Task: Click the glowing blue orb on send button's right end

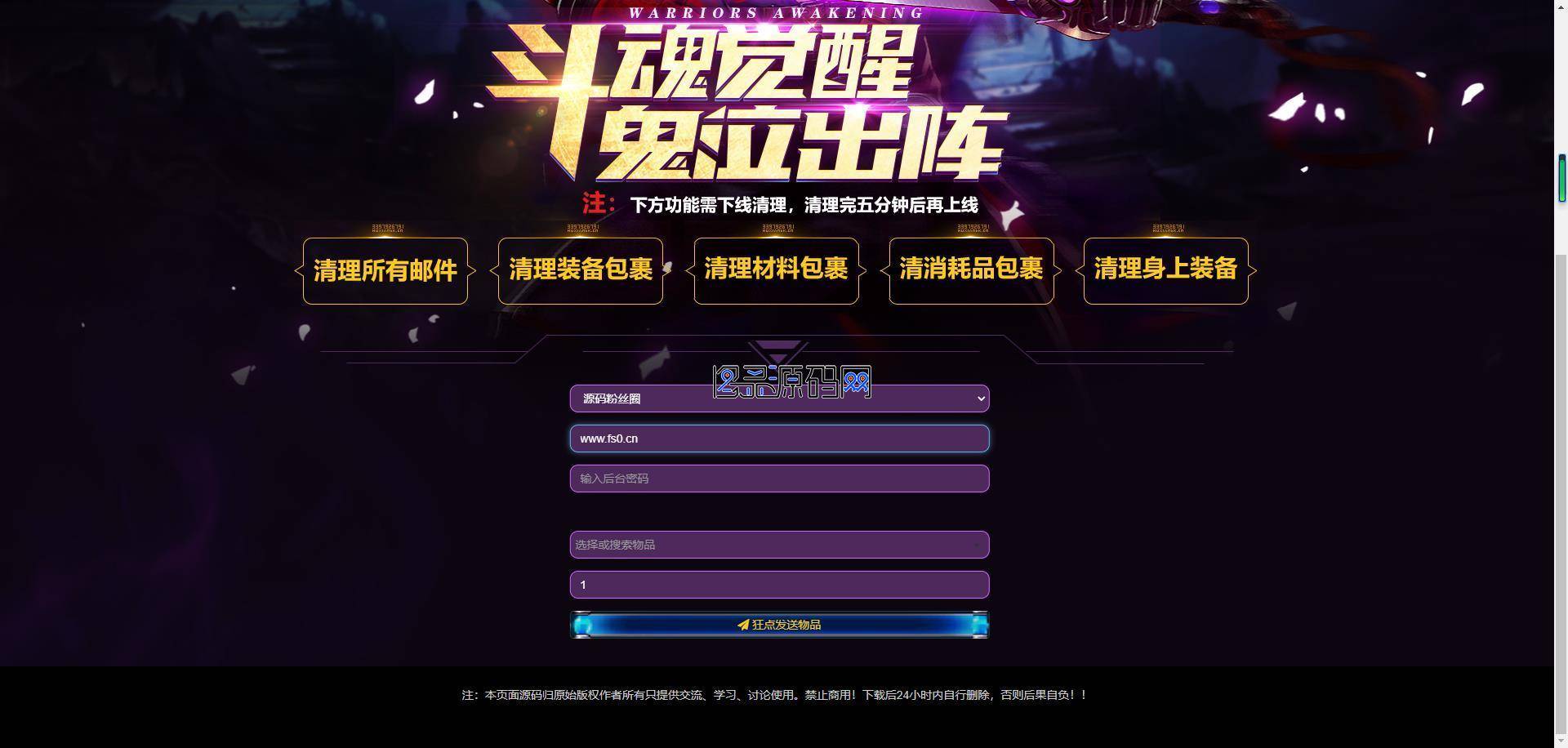Action: pos(978,626)
